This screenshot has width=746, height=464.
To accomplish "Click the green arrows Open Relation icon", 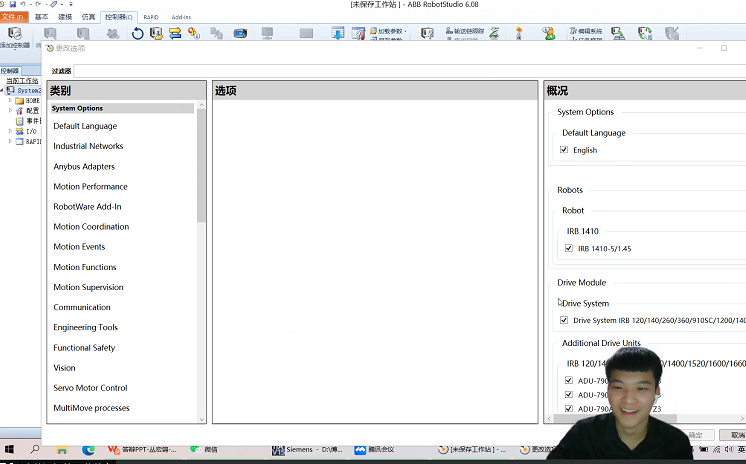I will tap(645, 33).
